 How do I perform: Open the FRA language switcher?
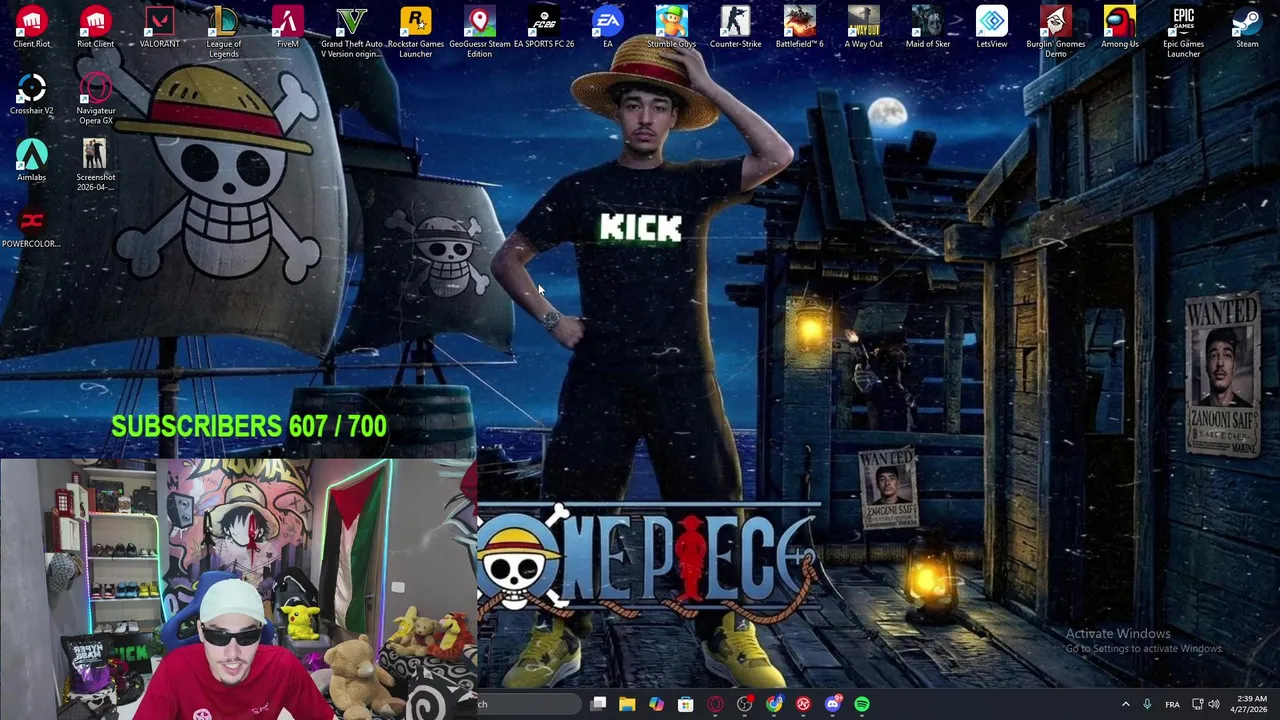[x=1172, y=704]
